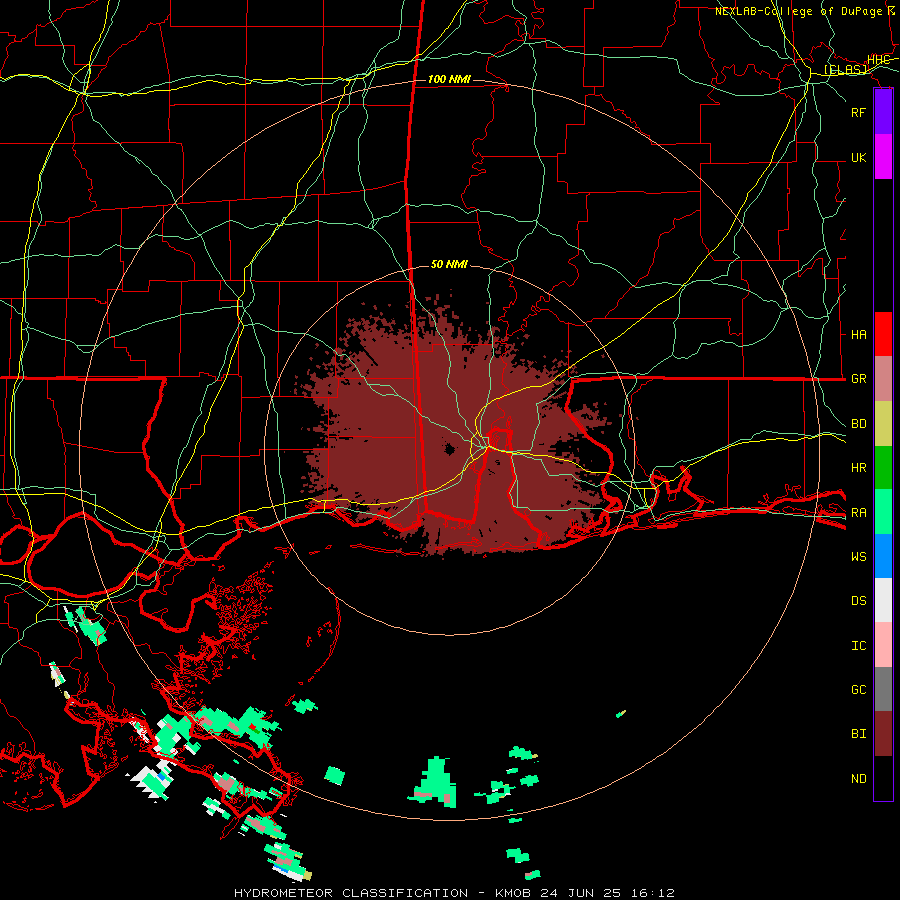Click the 24 JUN 25 date in the caption

580,893
